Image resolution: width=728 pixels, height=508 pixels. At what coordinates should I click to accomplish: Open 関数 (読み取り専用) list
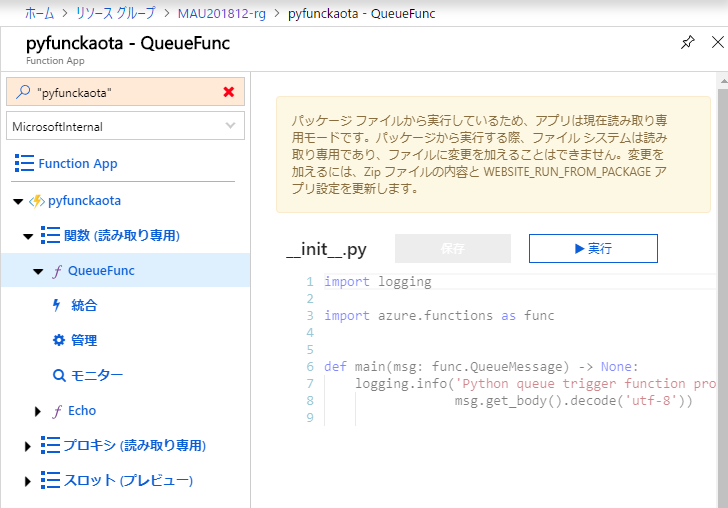pos(122,235)
